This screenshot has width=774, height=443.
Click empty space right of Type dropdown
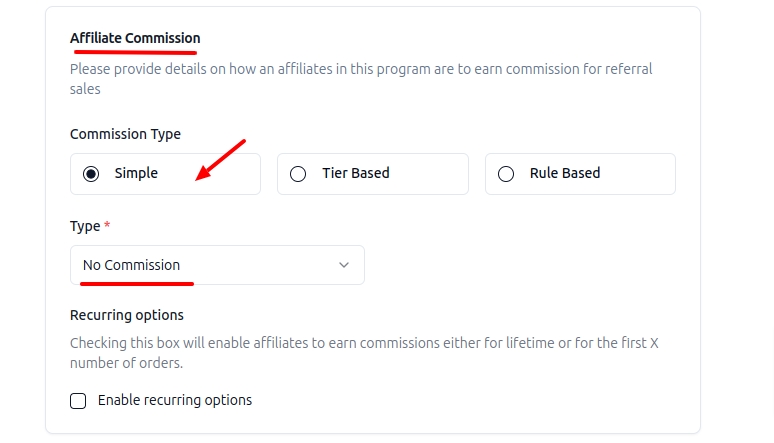coord(520,265)
